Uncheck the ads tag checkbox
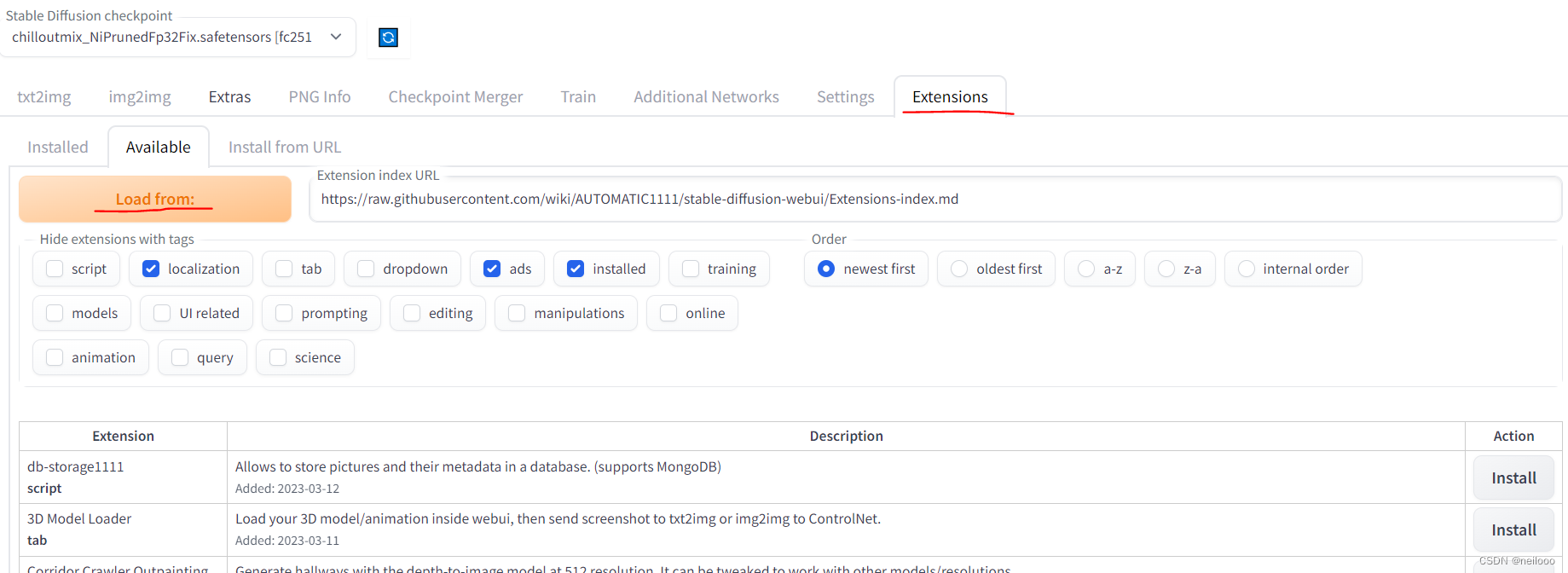This screenshot has height=573, width=1568. [x=492, y=269]
